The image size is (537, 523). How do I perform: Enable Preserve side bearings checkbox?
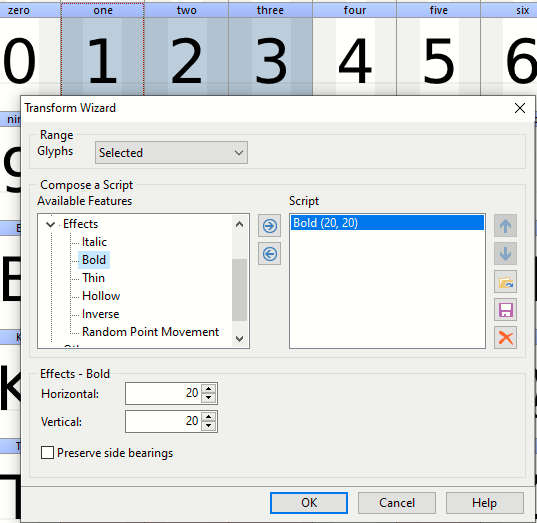pos(47,452)
